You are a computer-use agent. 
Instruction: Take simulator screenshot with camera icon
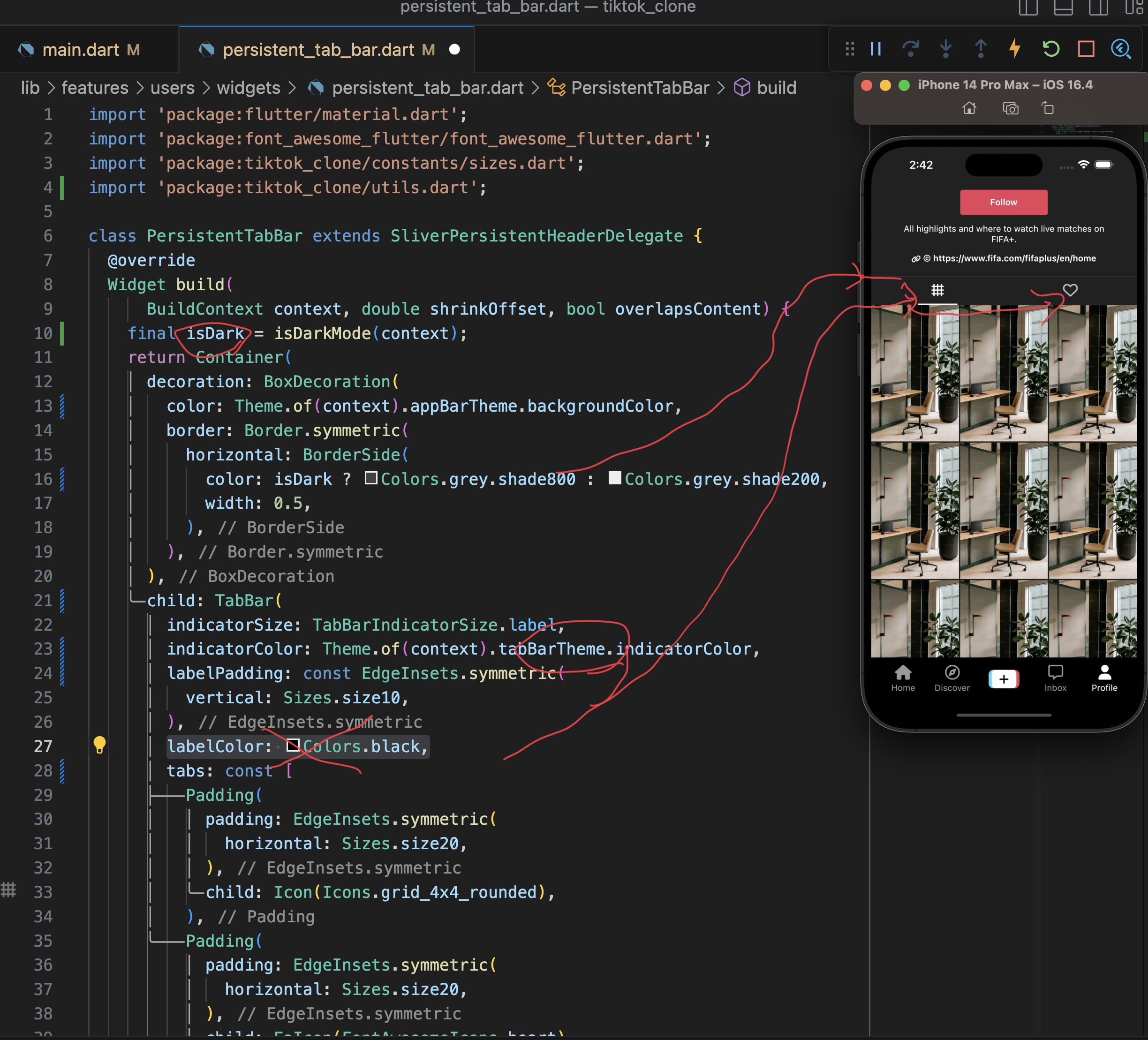point(1010,108)
